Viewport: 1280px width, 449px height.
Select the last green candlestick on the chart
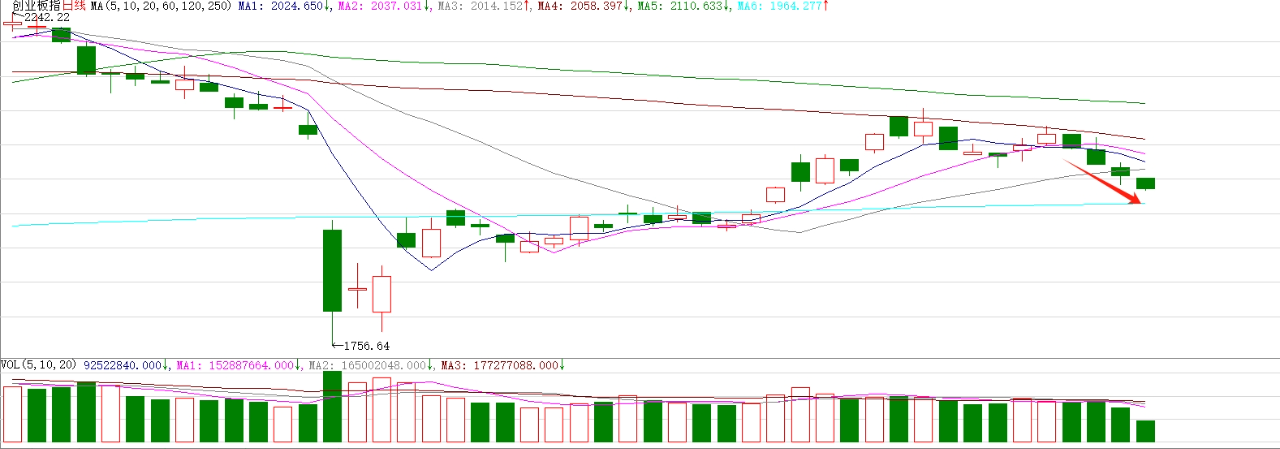[x=1145, y=183]
